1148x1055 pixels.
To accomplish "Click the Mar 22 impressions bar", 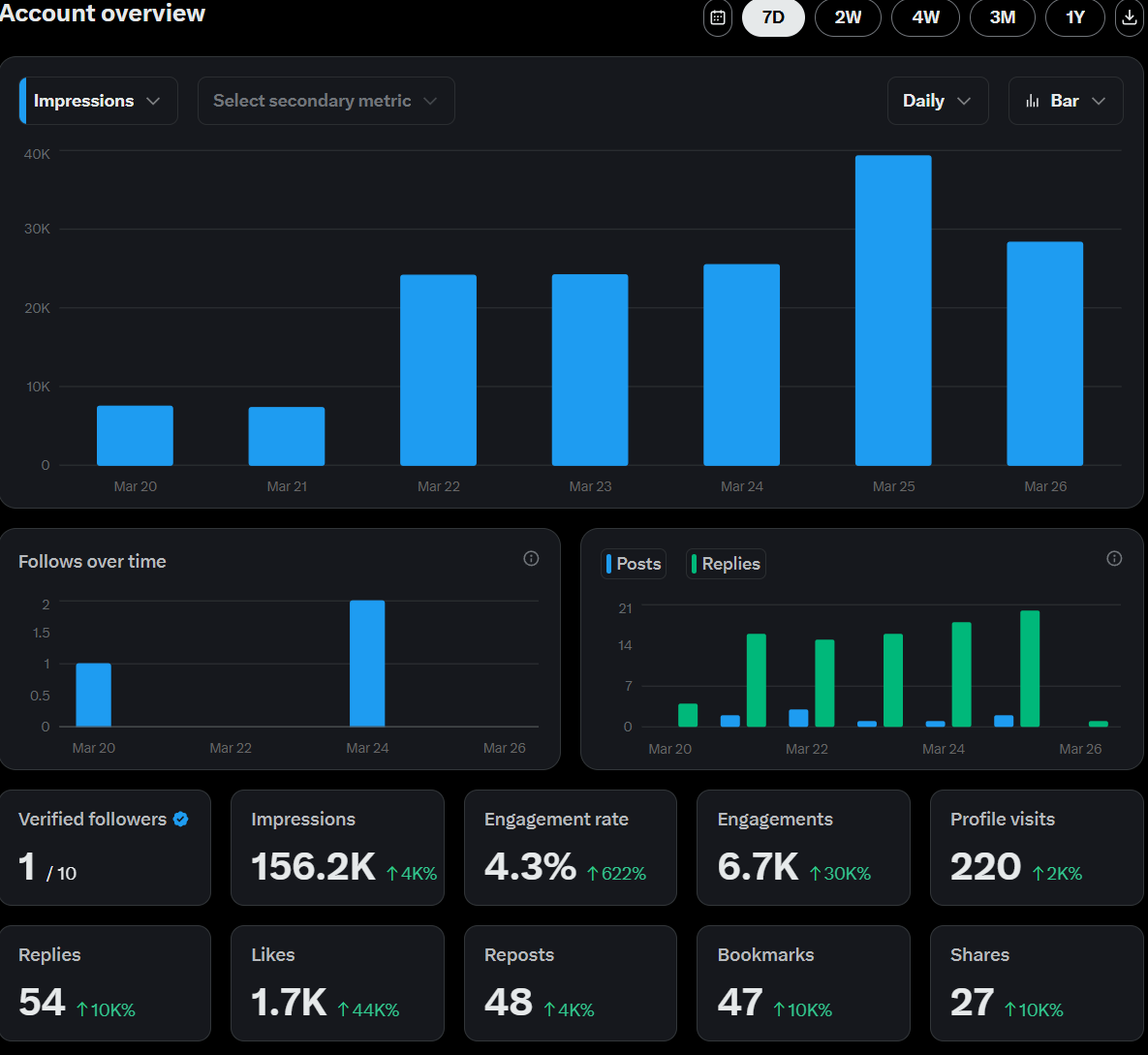I will click(439, 370).
